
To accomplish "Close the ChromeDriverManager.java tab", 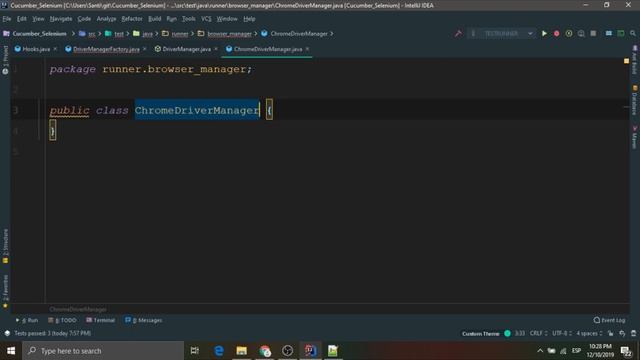I will (x=307, y=49).
